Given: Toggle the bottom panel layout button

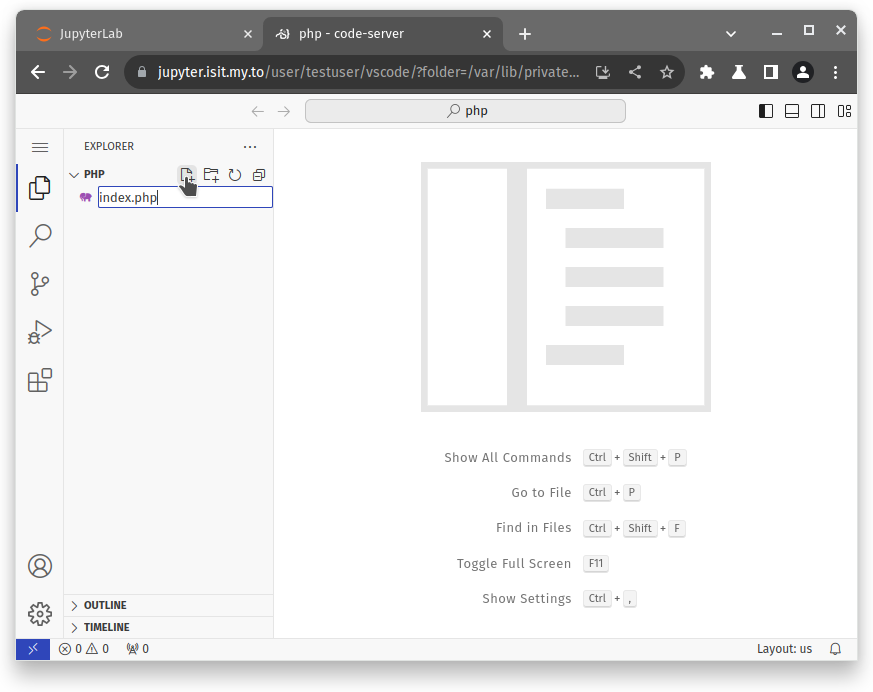Looking at the screenshot, I should (792, 111).
